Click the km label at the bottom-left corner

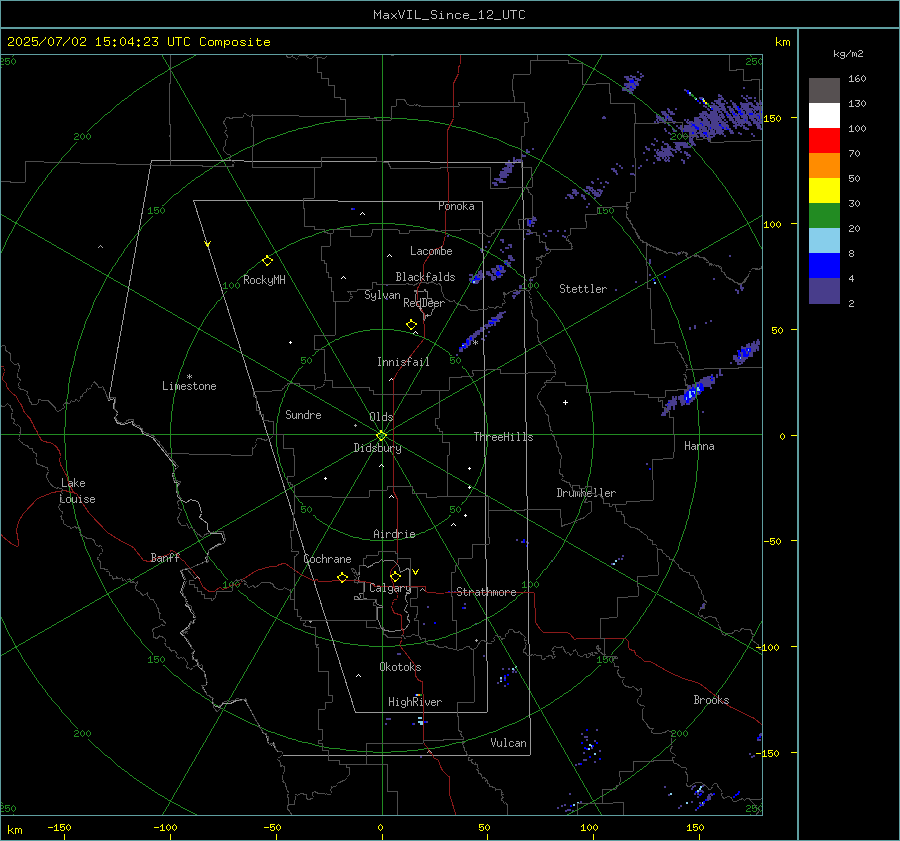tap(14, 830)
